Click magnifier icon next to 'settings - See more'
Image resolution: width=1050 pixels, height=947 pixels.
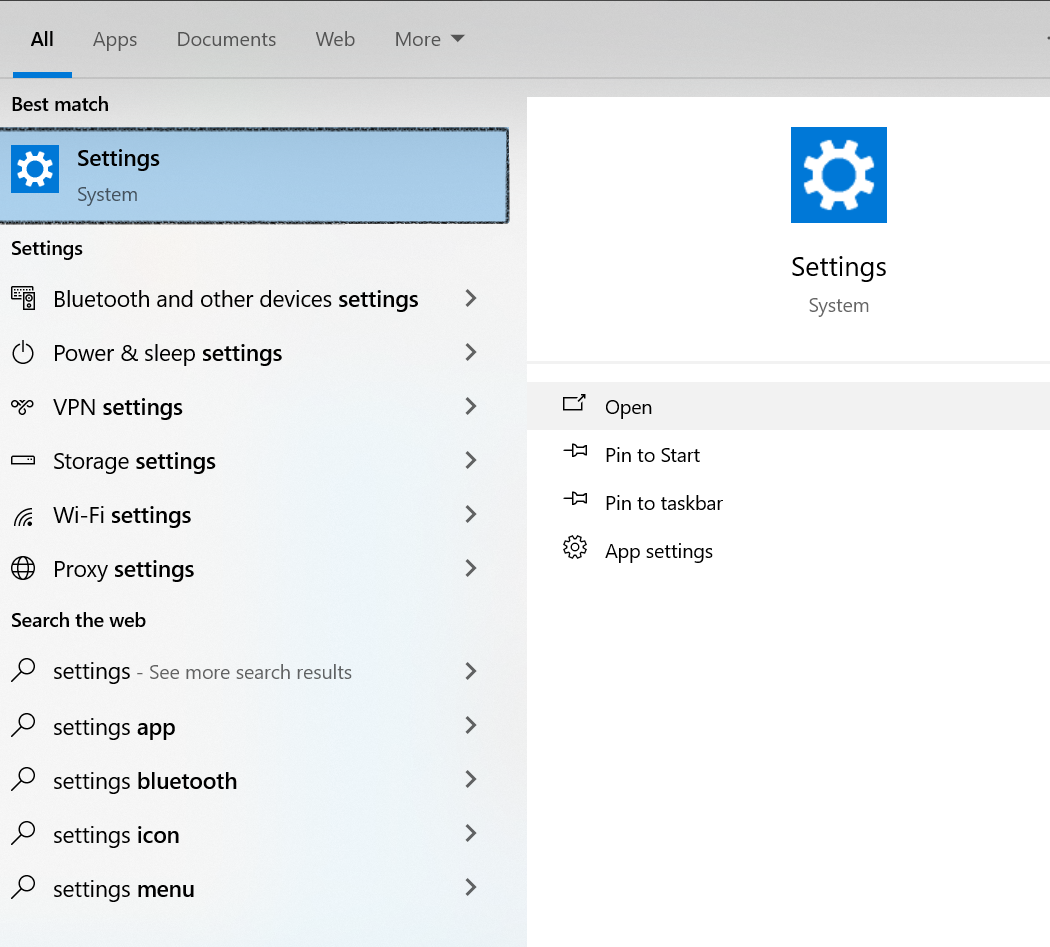(23, 670)
